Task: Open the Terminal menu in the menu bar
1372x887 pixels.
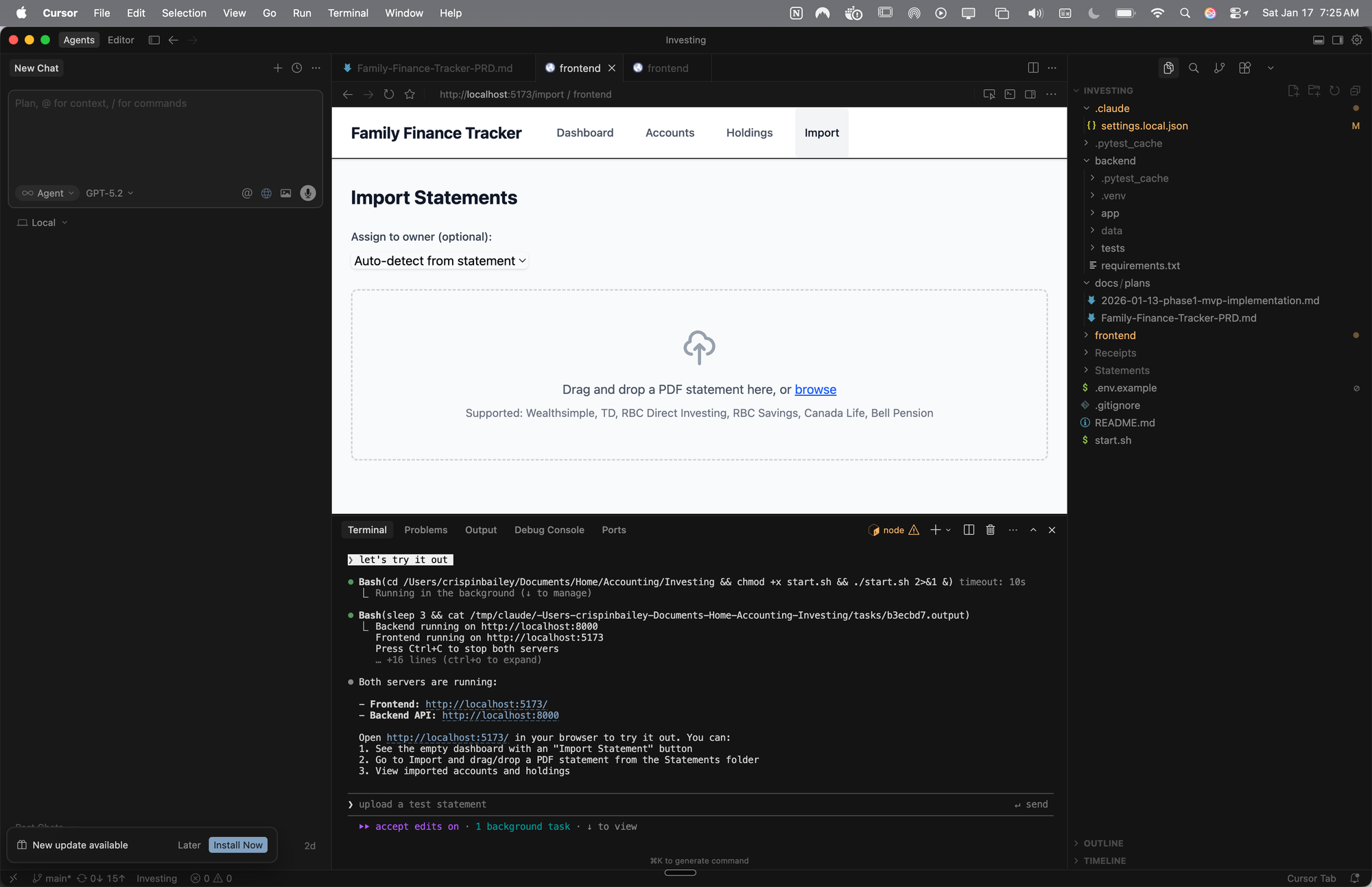Action: pyautogui.click(x=348, y=13)
